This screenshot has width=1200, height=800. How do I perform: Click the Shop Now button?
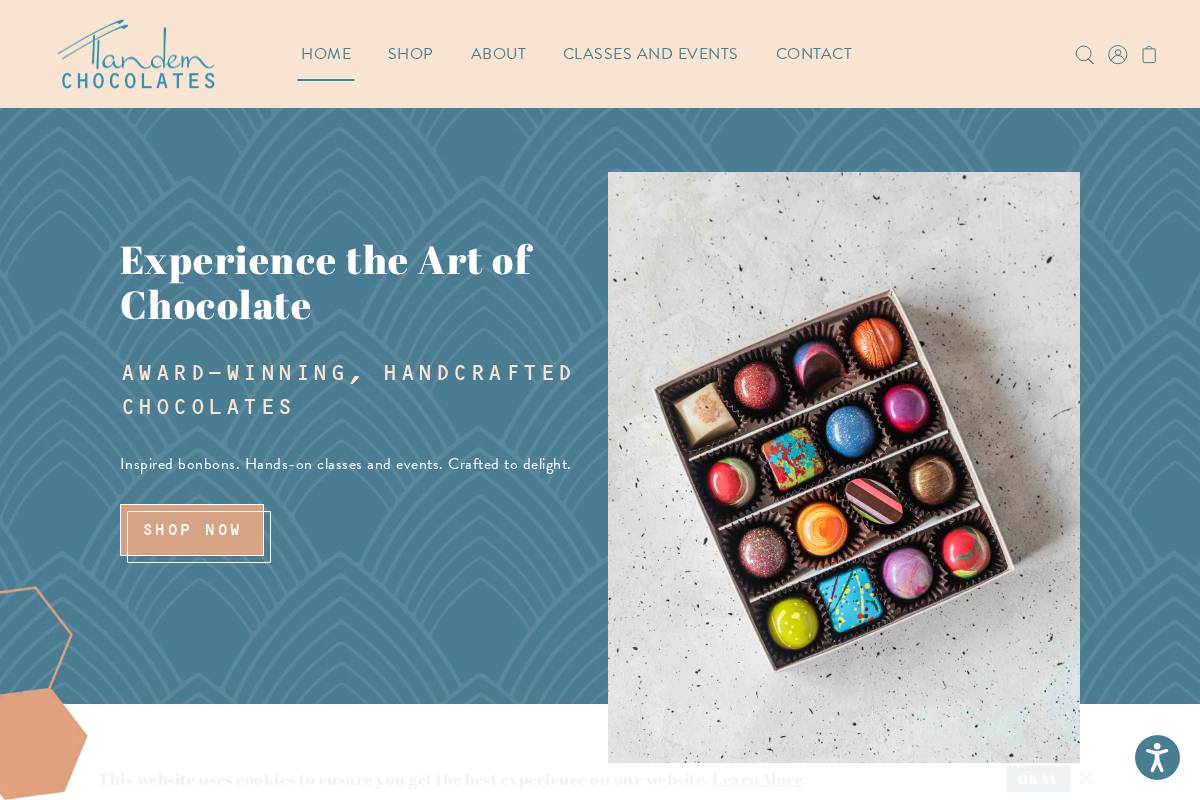193,531
